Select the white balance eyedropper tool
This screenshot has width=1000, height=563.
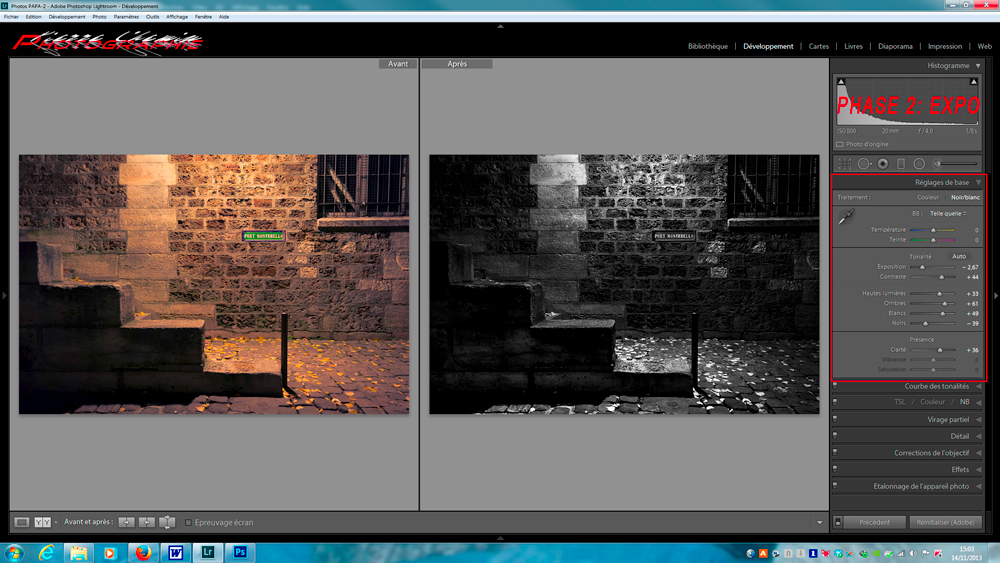[x=846, y=217]
